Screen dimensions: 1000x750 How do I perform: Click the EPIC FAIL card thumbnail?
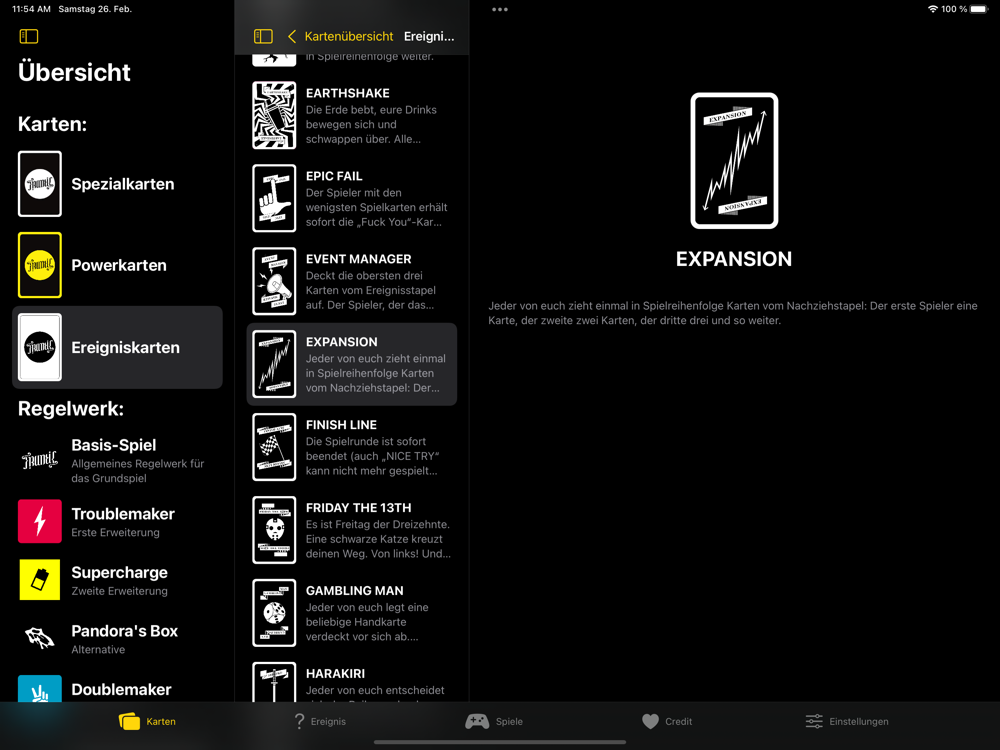click(x=274, y=198)
